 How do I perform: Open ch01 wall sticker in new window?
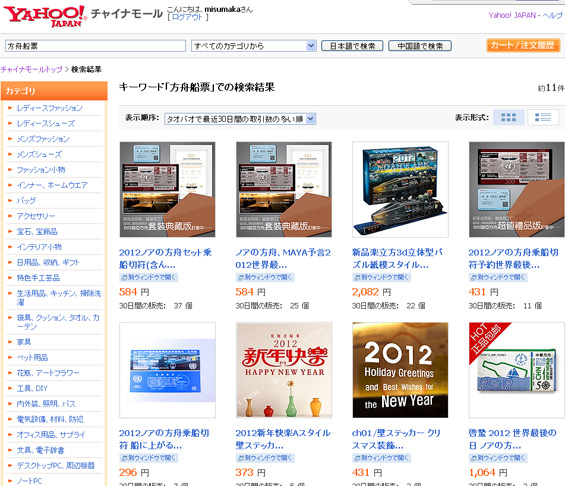point(382,458)
